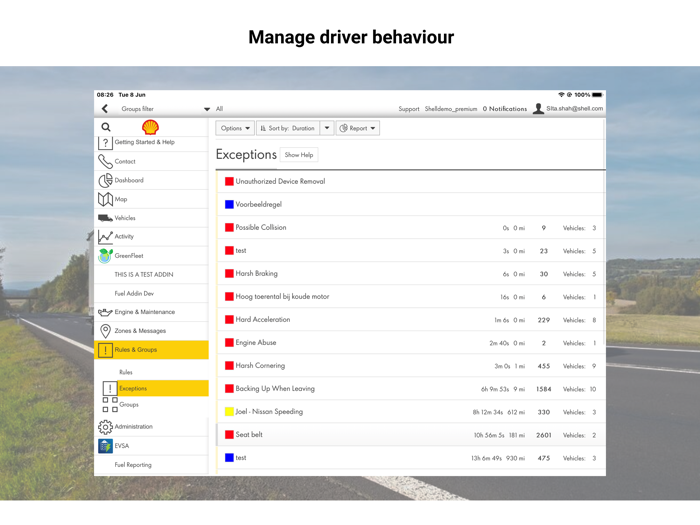Viewport: 700px width, 525px height.
Task: Expand the Report dropdown arrow
Action: click(x=373, y=128)
